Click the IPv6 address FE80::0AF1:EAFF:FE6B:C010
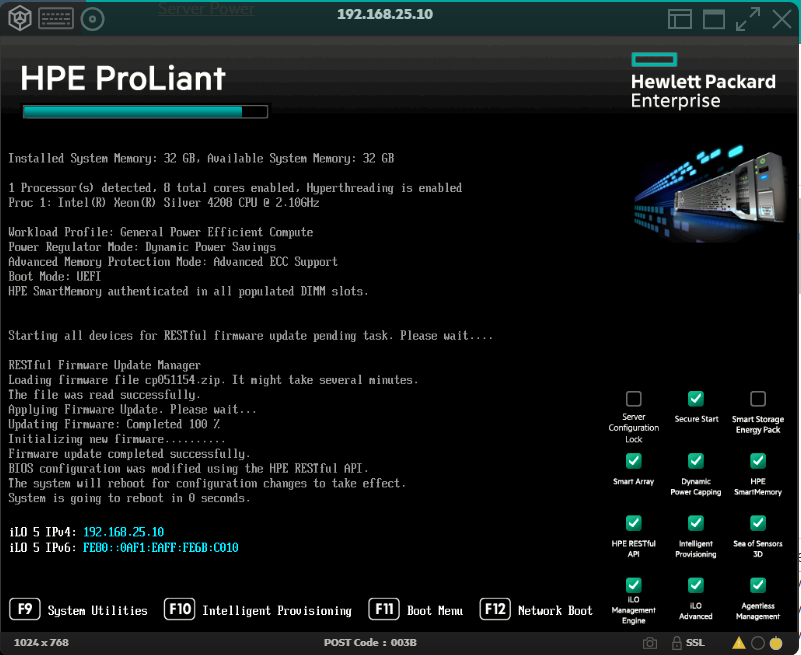Image resolution: width=801 pixels, height=655 pixels. pyautogui.click(x=161, y=548)
